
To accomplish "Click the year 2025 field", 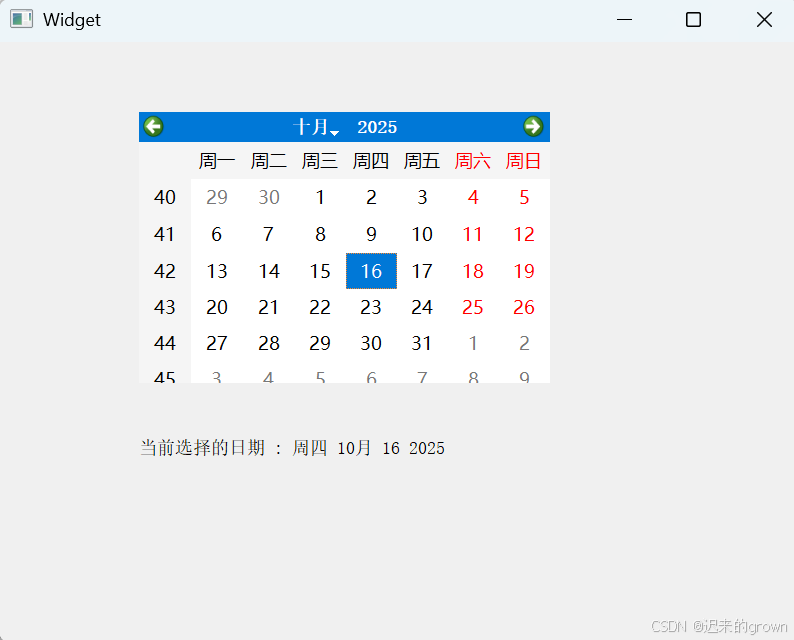I will [377, 127].
